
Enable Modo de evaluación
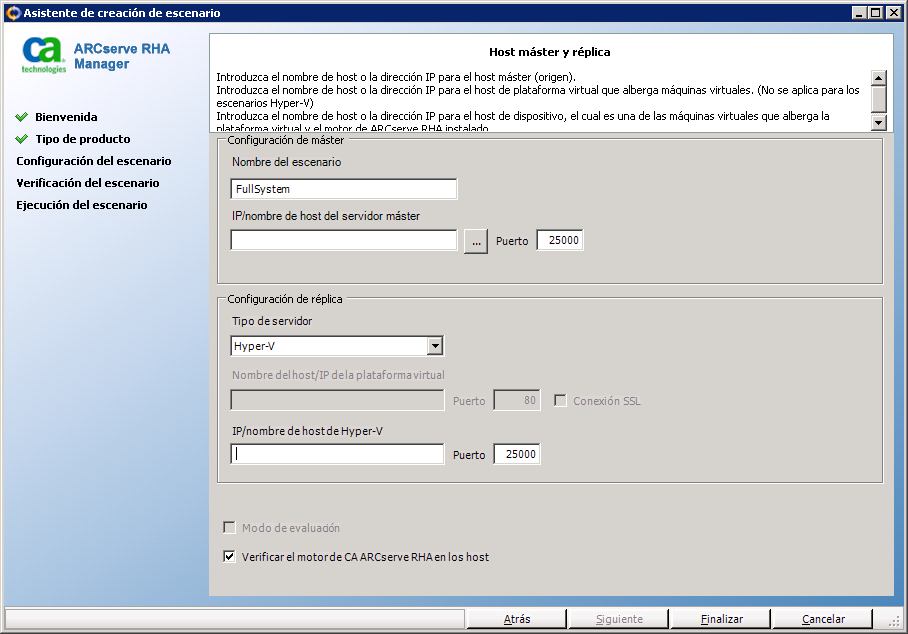(x=229, y=528)
